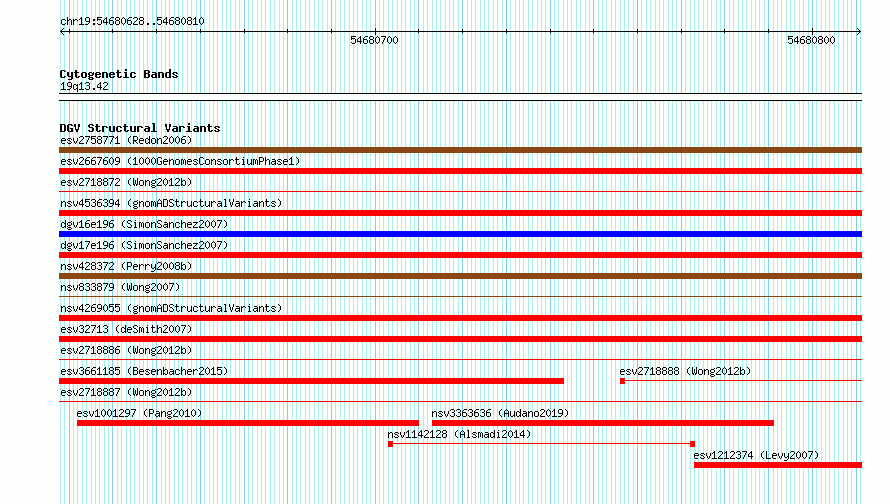Click the chr19:54680628..54680810 region label
Screen dimensions: 890x504
[132, 21]
